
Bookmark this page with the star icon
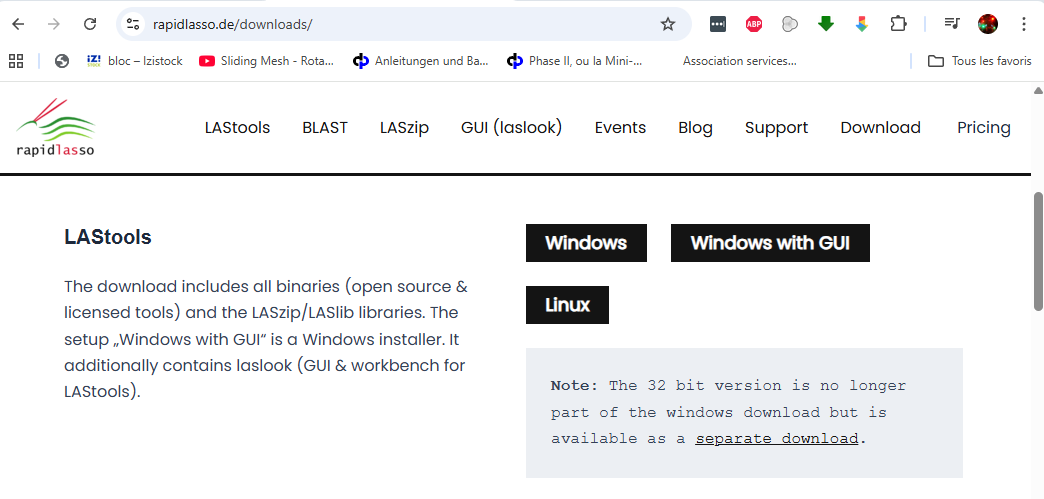click(668, 24)
